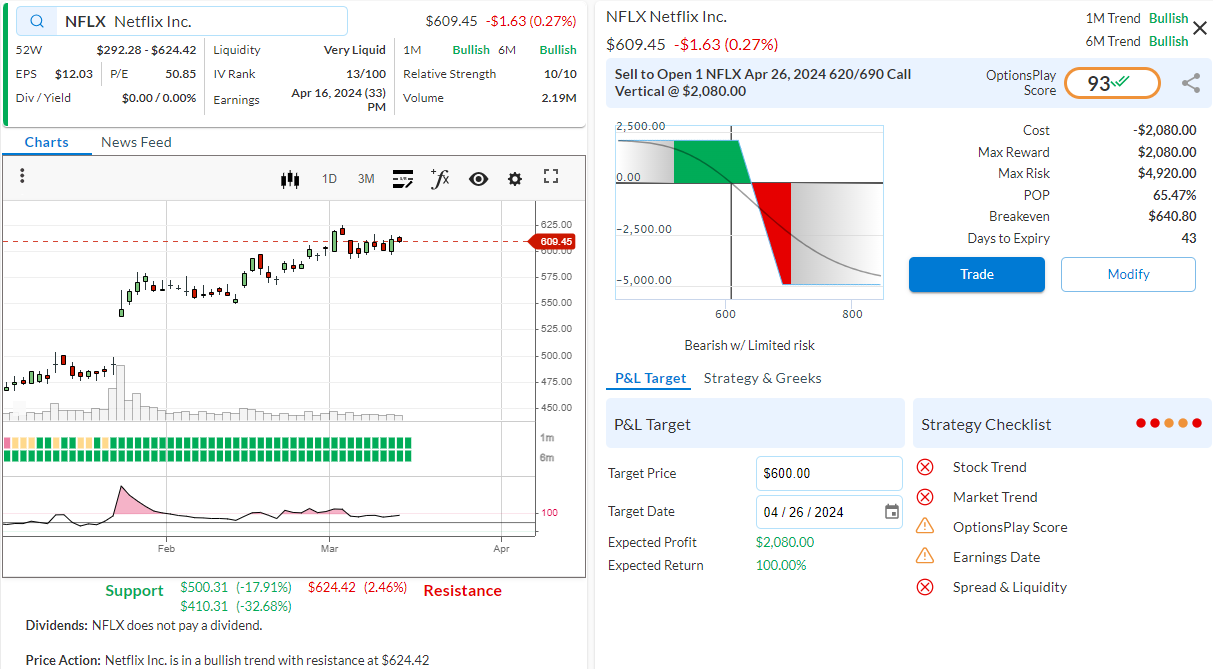Open the Strategy & Greeks tab
The height and width of the screenshot is (669, 1213).
tap(763, 378)
